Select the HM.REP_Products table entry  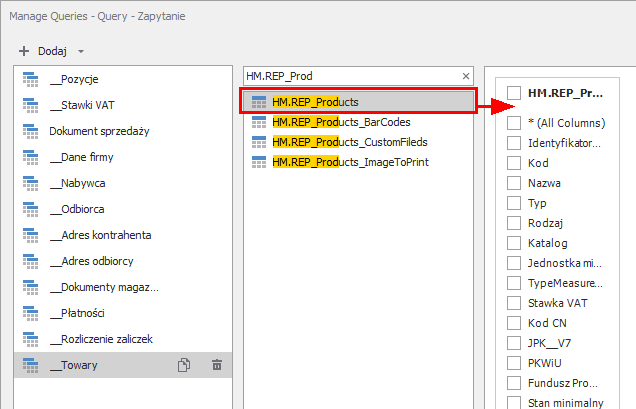(315, 102)
